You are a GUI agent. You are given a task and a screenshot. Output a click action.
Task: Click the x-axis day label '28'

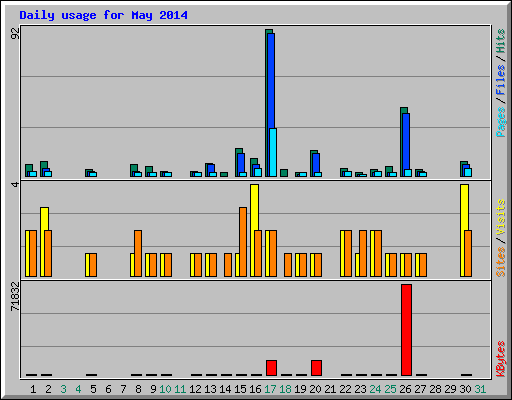435,389
